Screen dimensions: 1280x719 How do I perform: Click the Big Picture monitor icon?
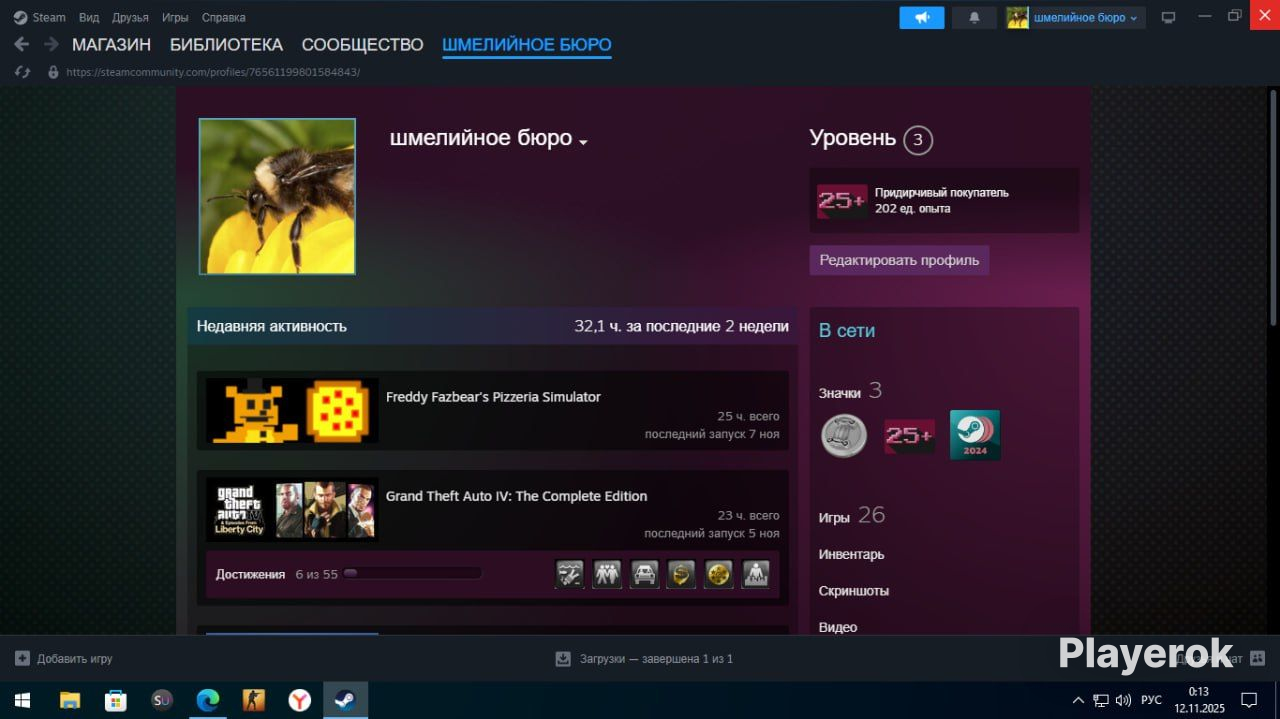tap(1168, 17)
